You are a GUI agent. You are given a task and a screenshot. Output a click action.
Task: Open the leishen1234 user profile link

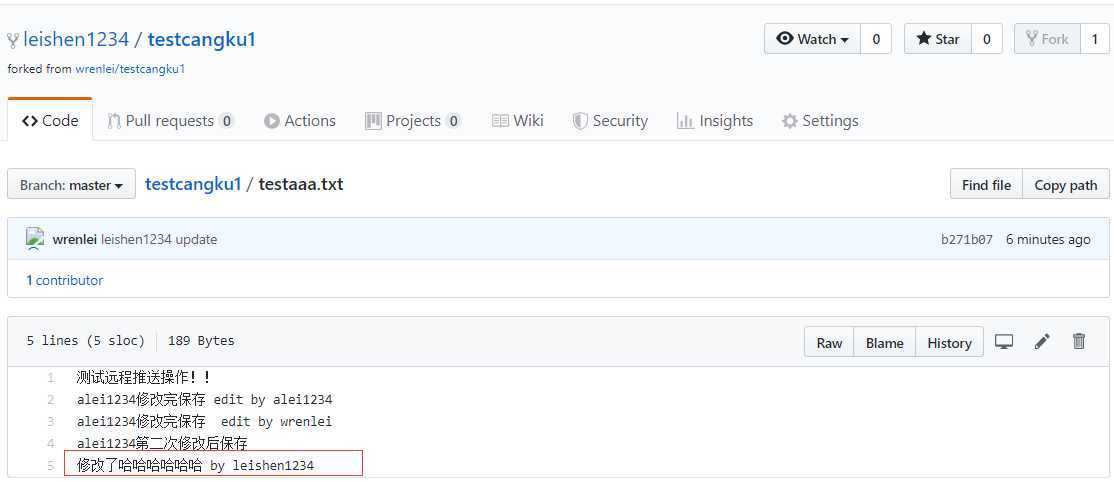pos(76,39)
